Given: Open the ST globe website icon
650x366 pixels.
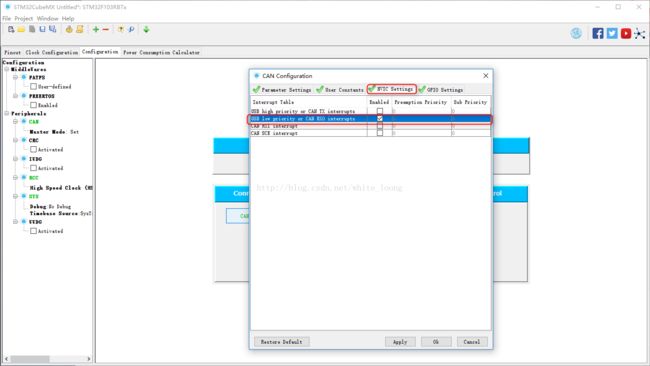Looking at the screenshot, I should coord(576,33).
